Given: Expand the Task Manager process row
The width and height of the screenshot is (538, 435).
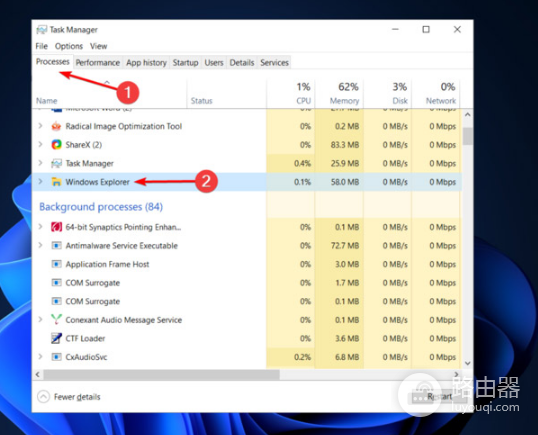Looking at the screenshot, I should (40, 163).
